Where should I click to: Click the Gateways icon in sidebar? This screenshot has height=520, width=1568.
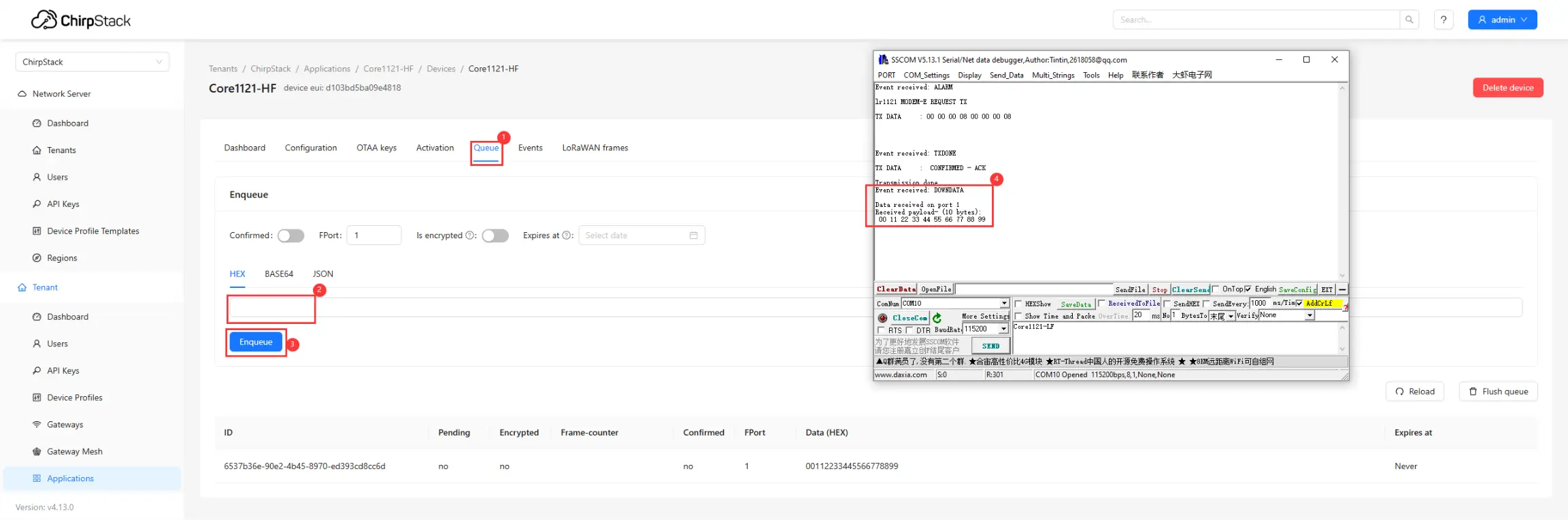point(37,425)
